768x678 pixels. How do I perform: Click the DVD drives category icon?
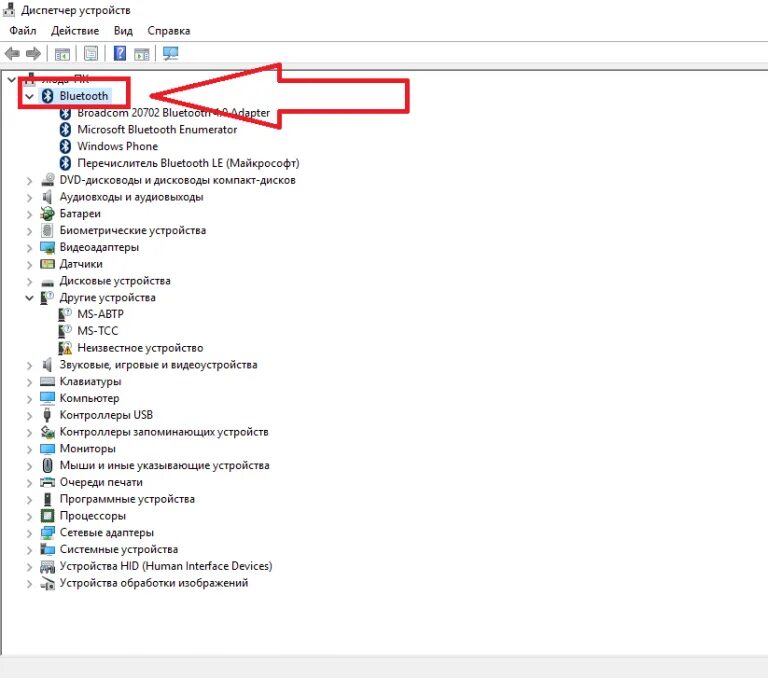click(48, 180)
